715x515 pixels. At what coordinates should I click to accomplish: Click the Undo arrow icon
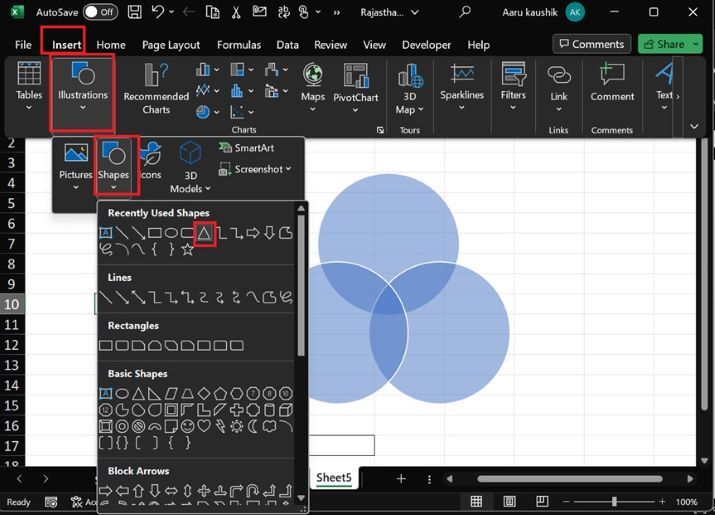(157, 12)
